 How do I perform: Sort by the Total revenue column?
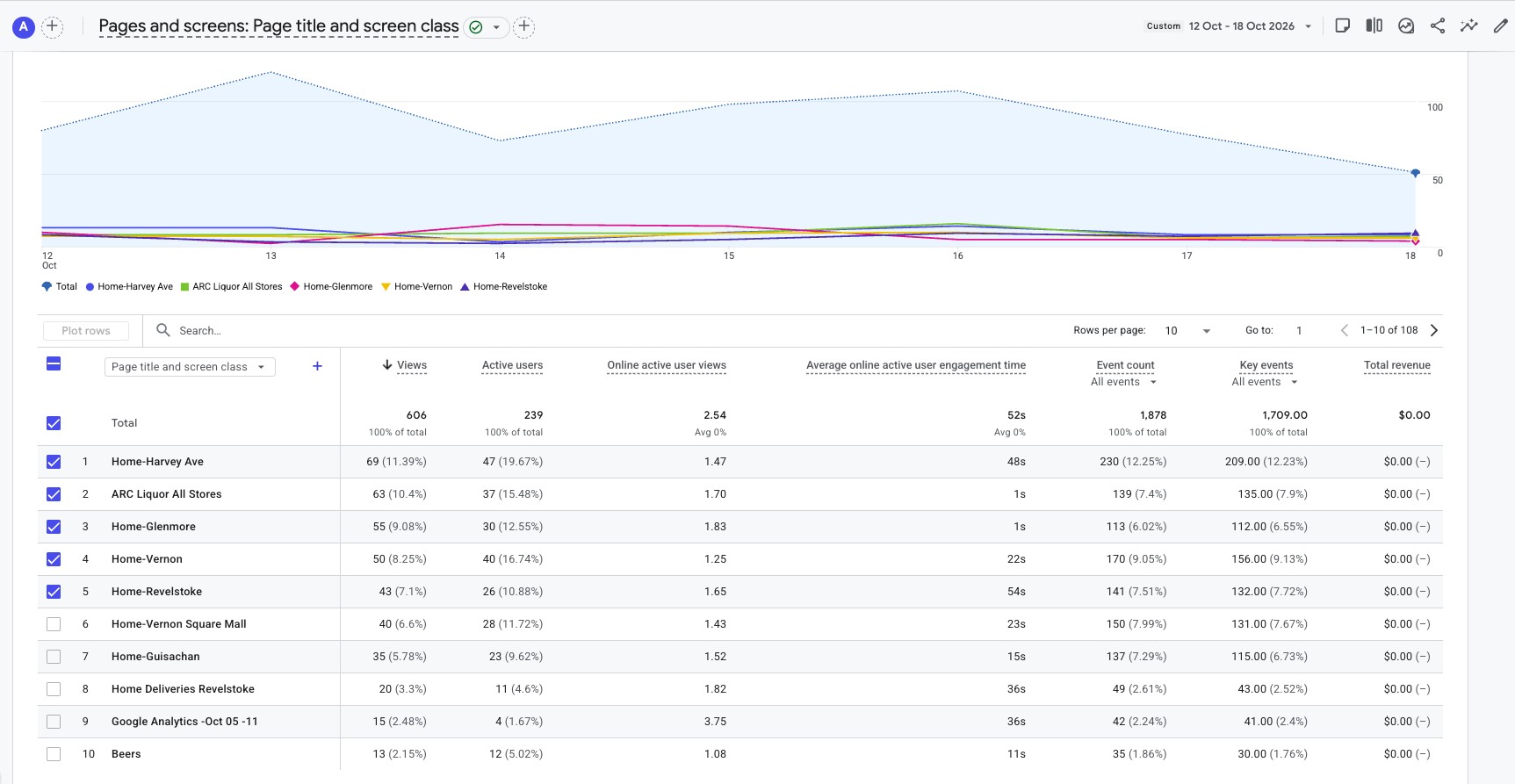(1397, 365)
